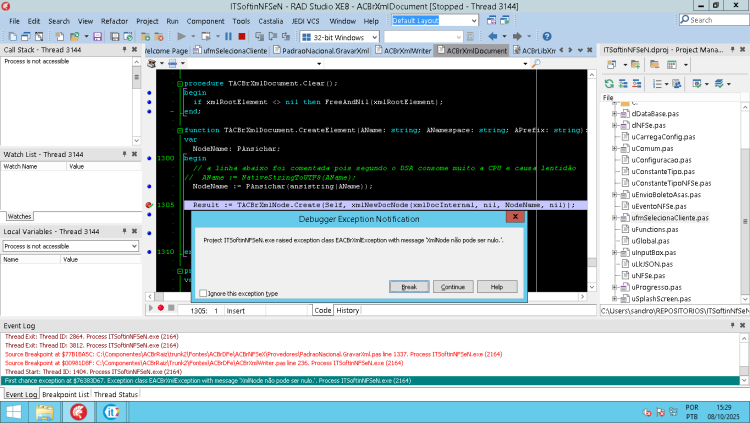Open the Project menu
Image resolution: width=750 pixels, height=423 pixels.
click(147, 21)
